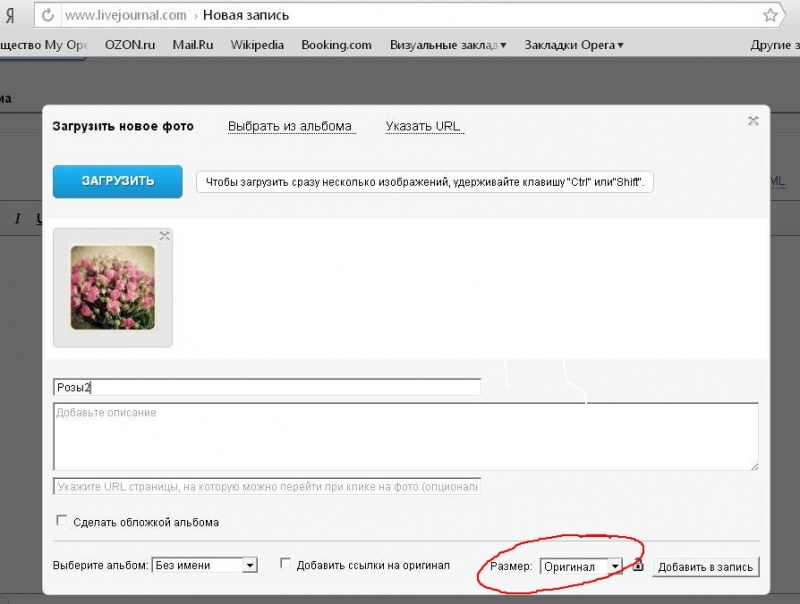Screen dimensions: 800x604
Task: Expand the 'Выберите альбом' album dropdown
Action: 204,565
